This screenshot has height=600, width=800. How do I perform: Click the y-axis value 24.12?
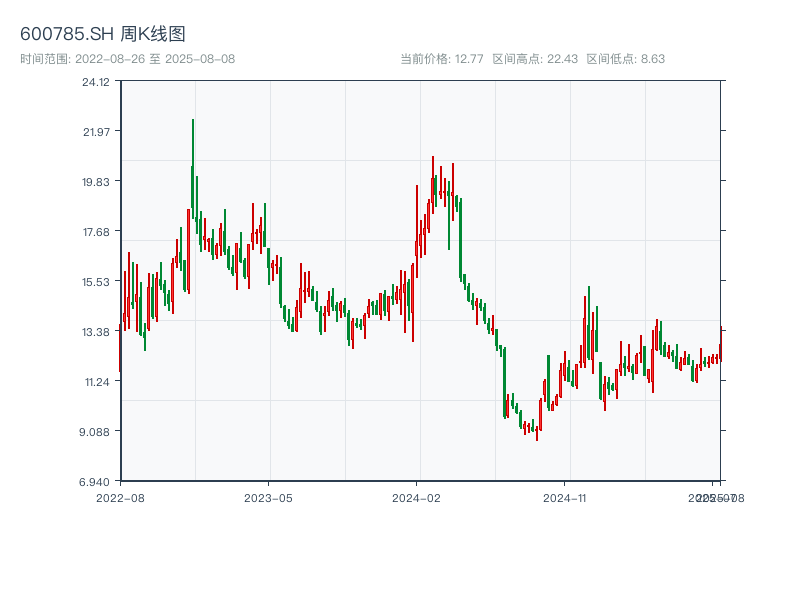pos(96,82)
